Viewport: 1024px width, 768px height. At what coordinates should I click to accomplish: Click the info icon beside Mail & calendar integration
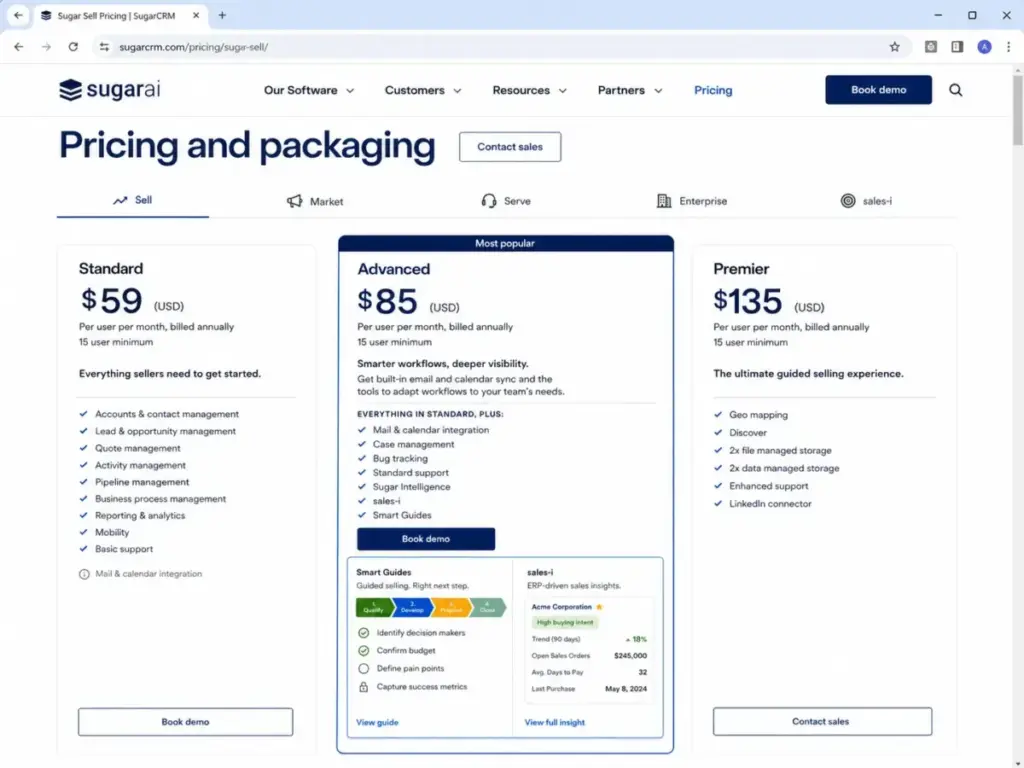(84, 574)
